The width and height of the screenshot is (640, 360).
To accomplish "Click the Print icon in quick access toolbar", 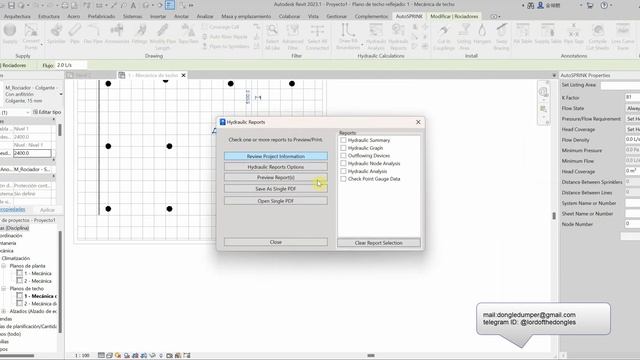I will (x=65, y=5).
